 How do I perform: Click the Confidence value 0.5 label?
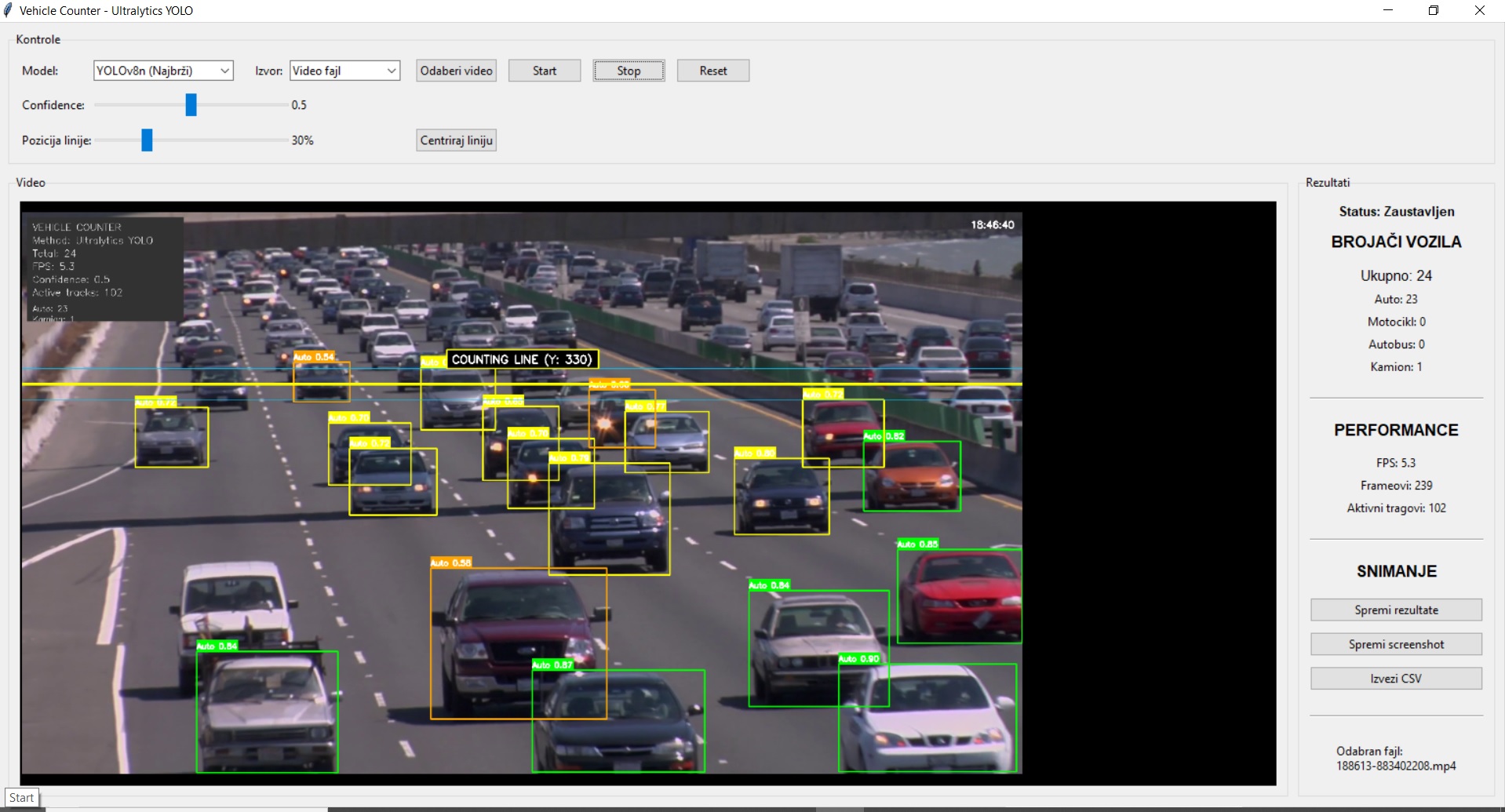[299, 105]
